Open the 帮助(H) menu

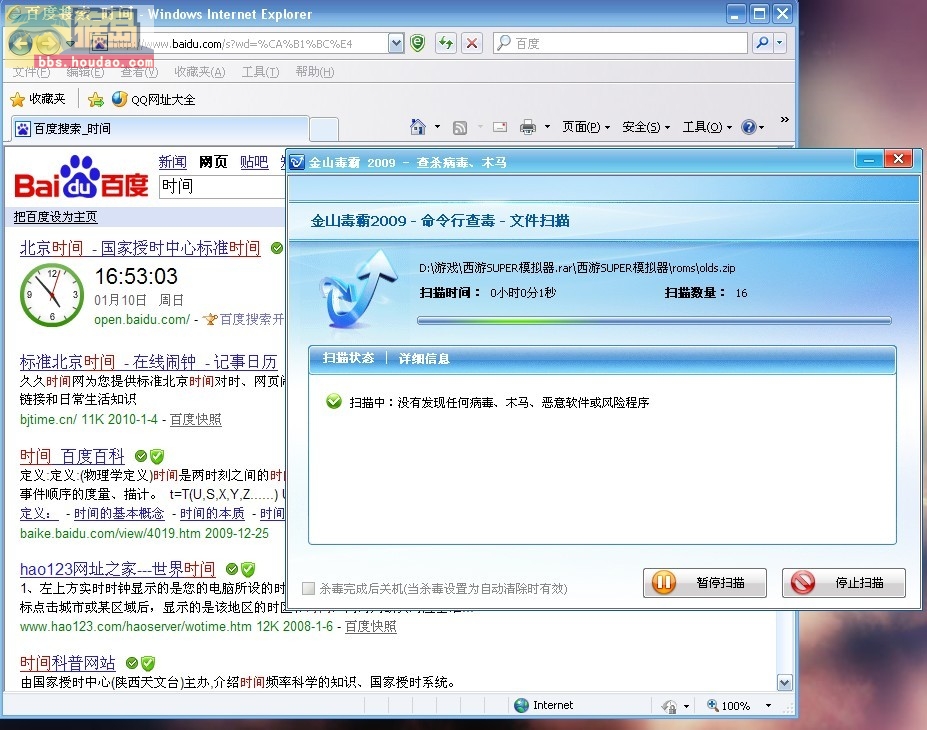(315, 72)
